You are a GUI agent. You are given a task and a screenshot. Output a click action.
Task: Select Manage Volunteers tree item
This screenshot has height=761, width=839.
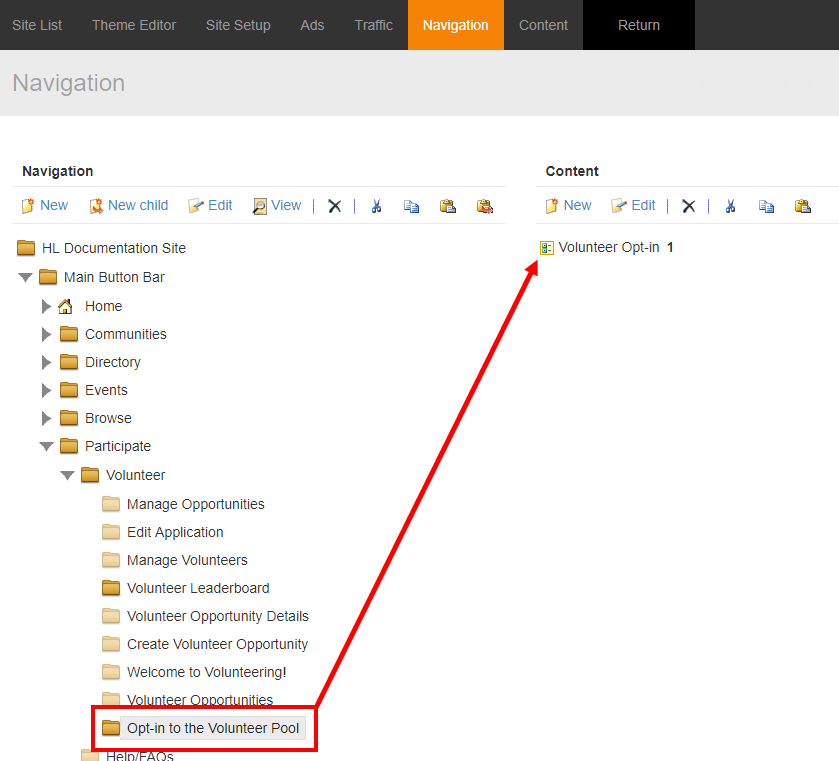(187, 560)
